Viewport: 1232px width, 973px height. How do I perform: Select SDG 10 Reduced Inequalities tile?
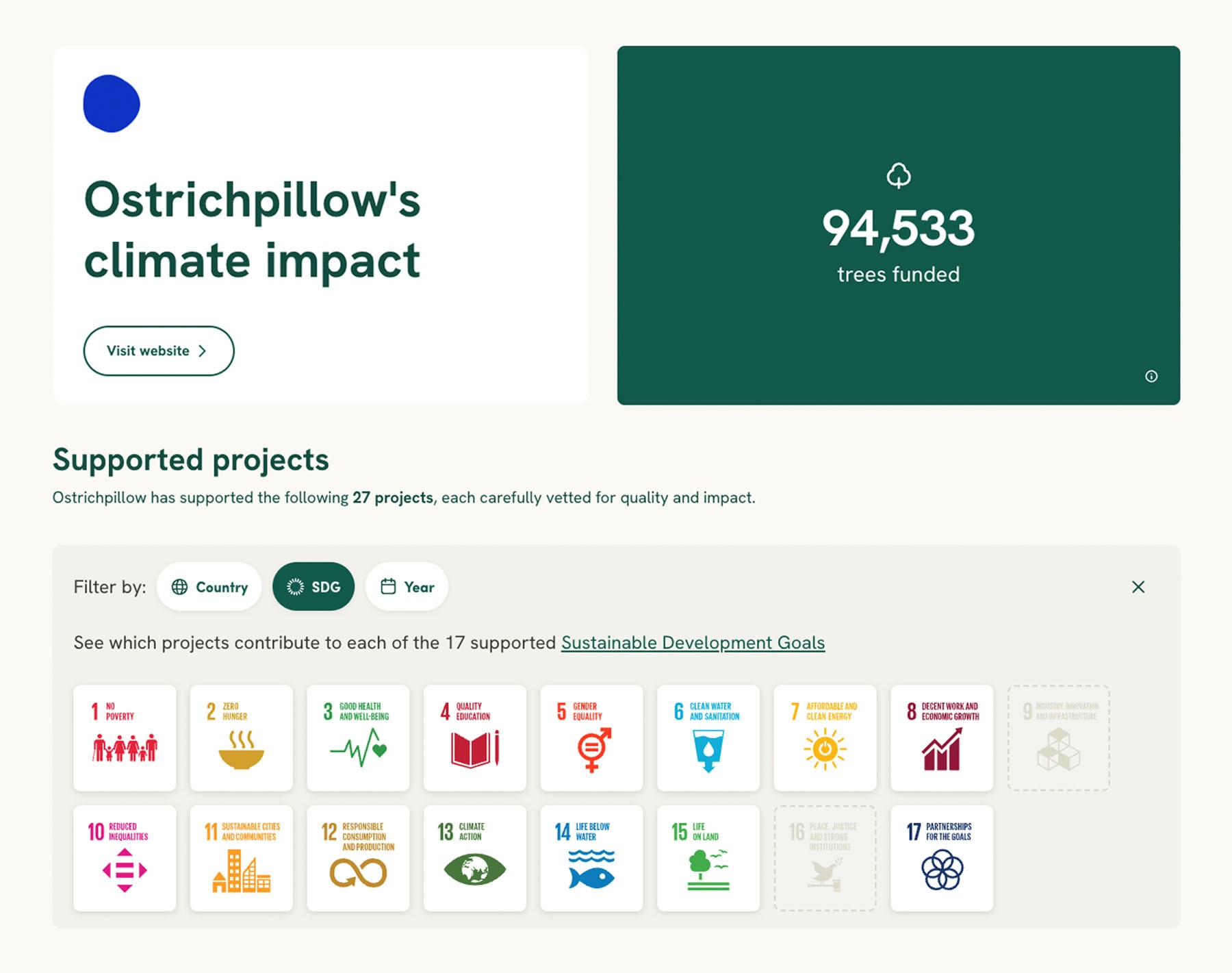[125, 858]
